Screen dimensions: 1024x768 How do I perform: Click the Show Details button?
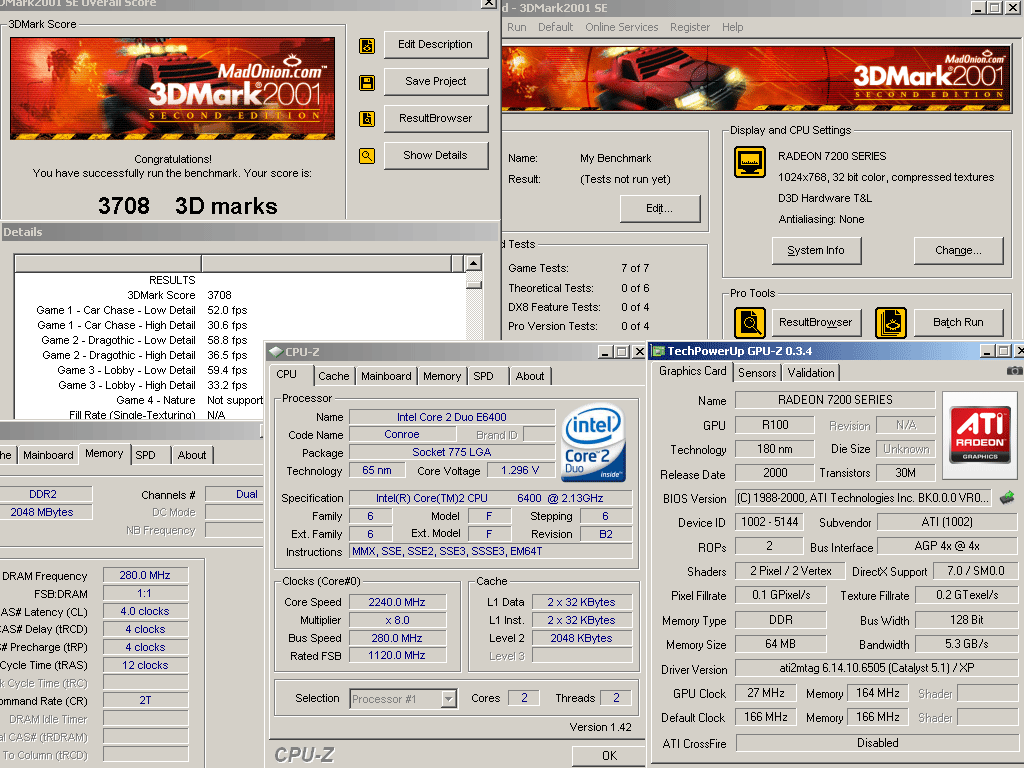[436, 155]
